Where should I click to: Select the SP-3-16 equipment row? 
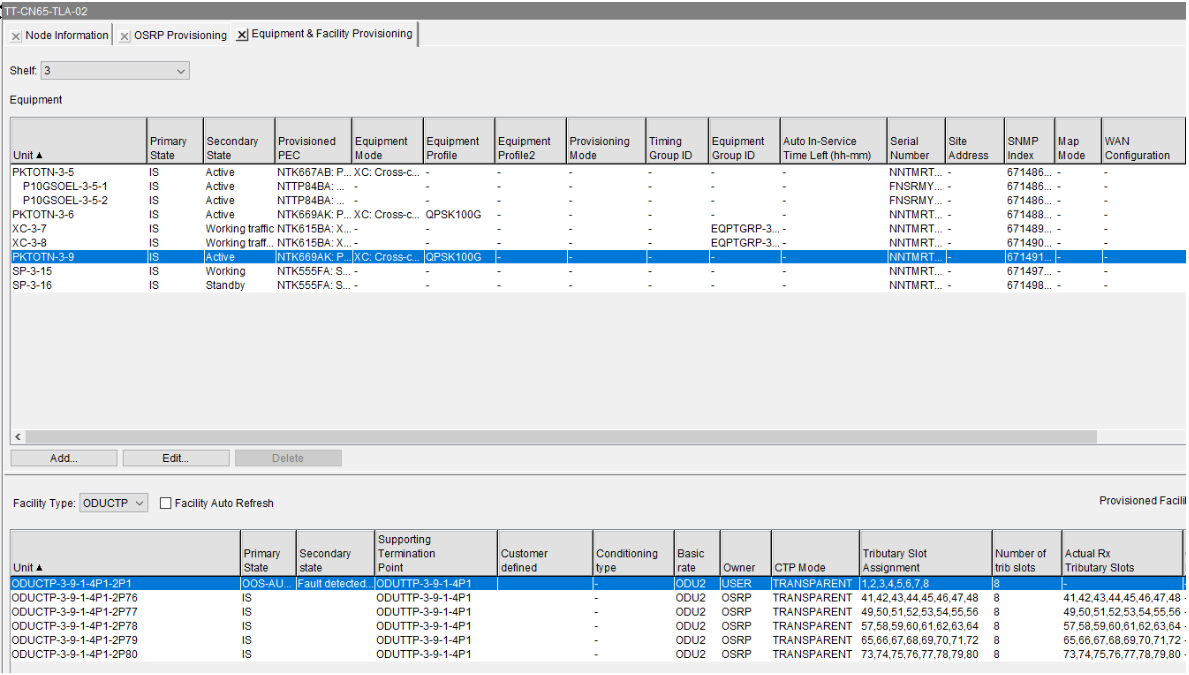(x=598, y=286)
